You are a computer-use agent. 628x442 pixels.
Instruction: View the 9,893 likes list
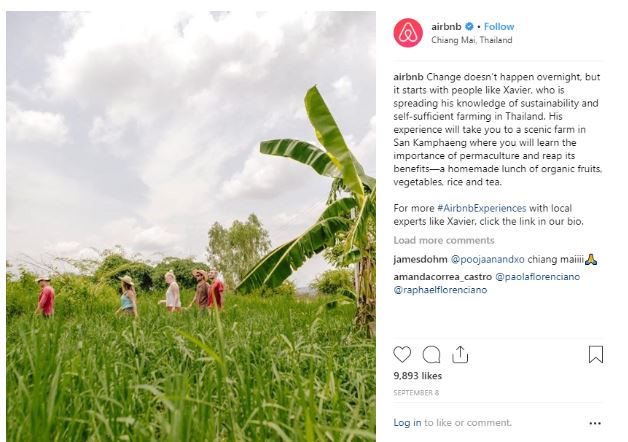(x=417, y=376)
